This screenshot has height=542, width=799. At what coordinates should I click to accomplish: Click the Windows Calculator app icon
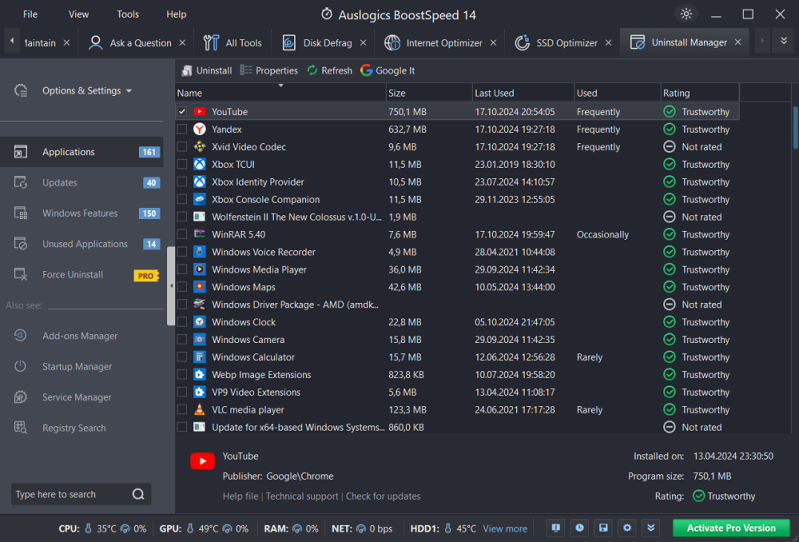point(199,357)
